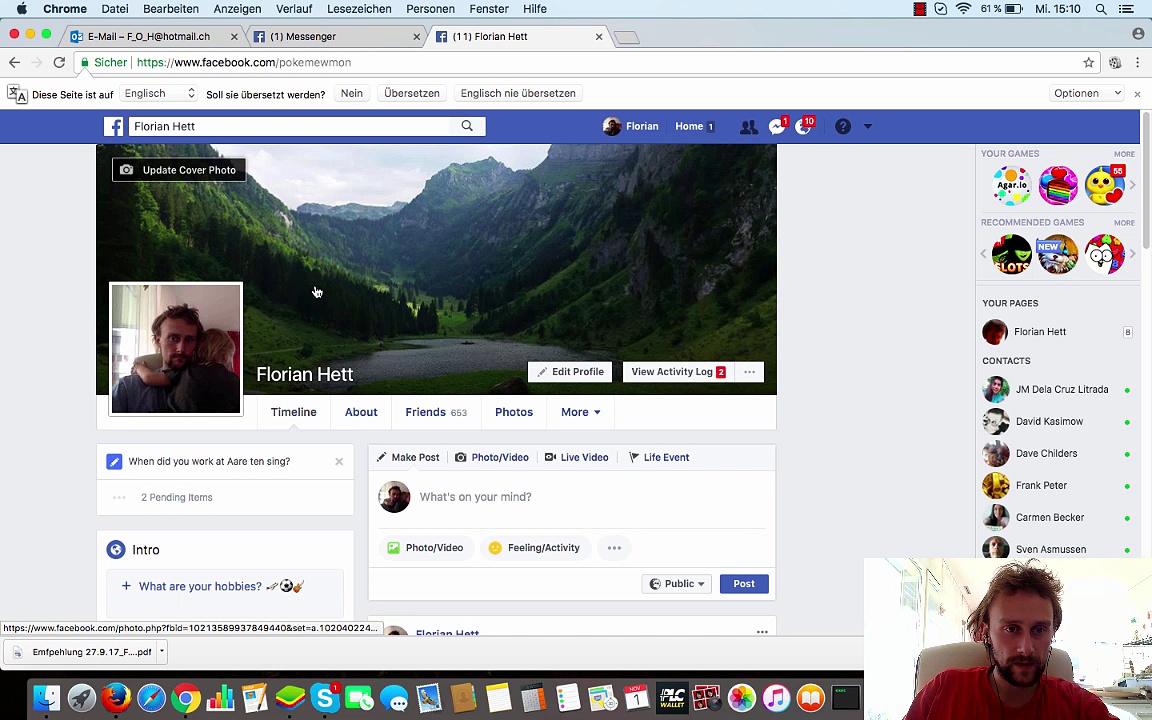
Task: Open the translate bar Optionen dropdown
Action: point(1087,93)
